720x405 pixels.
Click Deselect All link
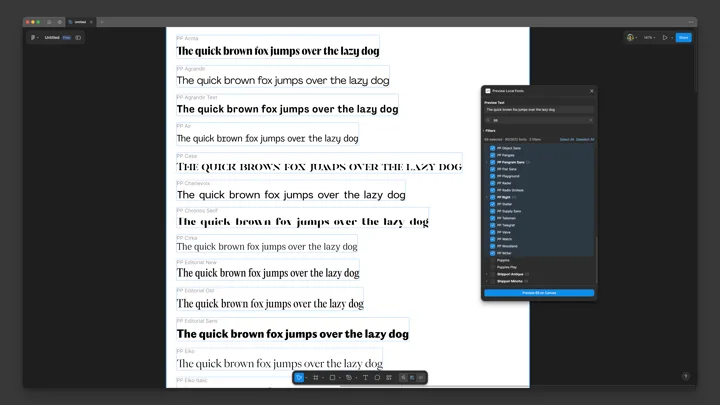coord(585,140)
